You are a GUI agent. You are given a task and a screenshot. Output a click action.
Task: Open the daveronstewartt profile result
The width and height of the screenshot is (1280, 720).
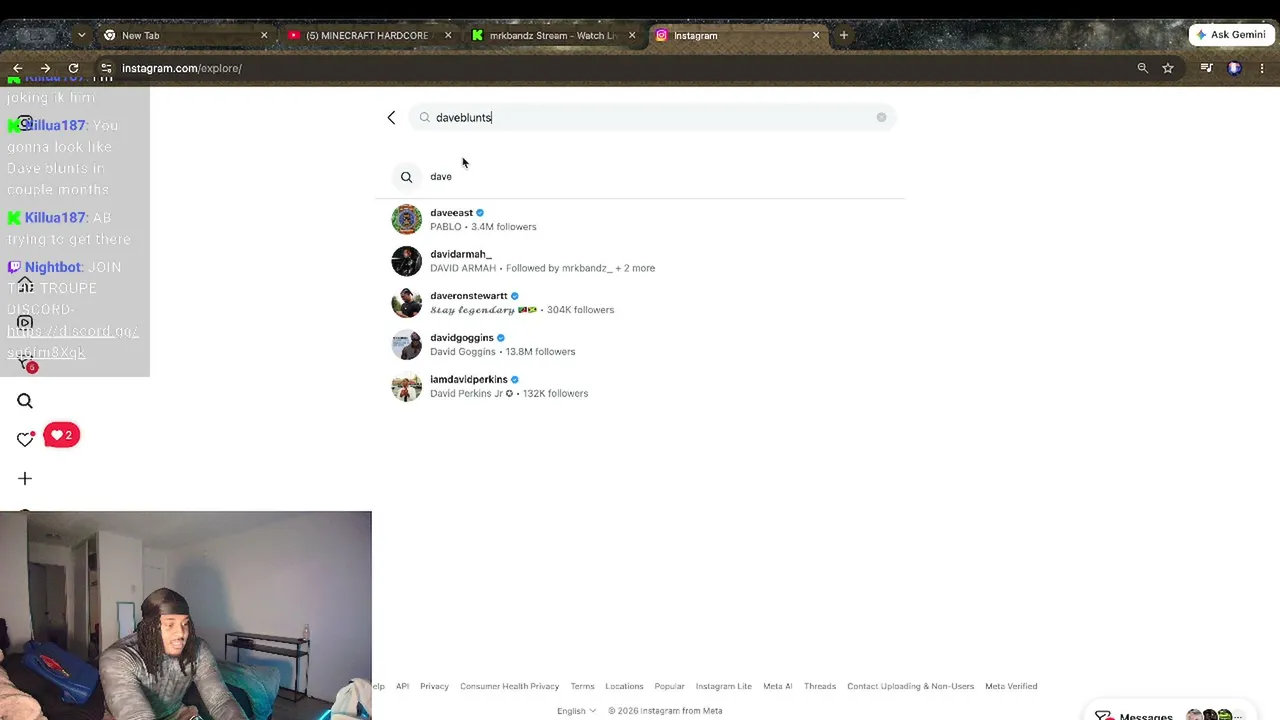pos(640,303)
